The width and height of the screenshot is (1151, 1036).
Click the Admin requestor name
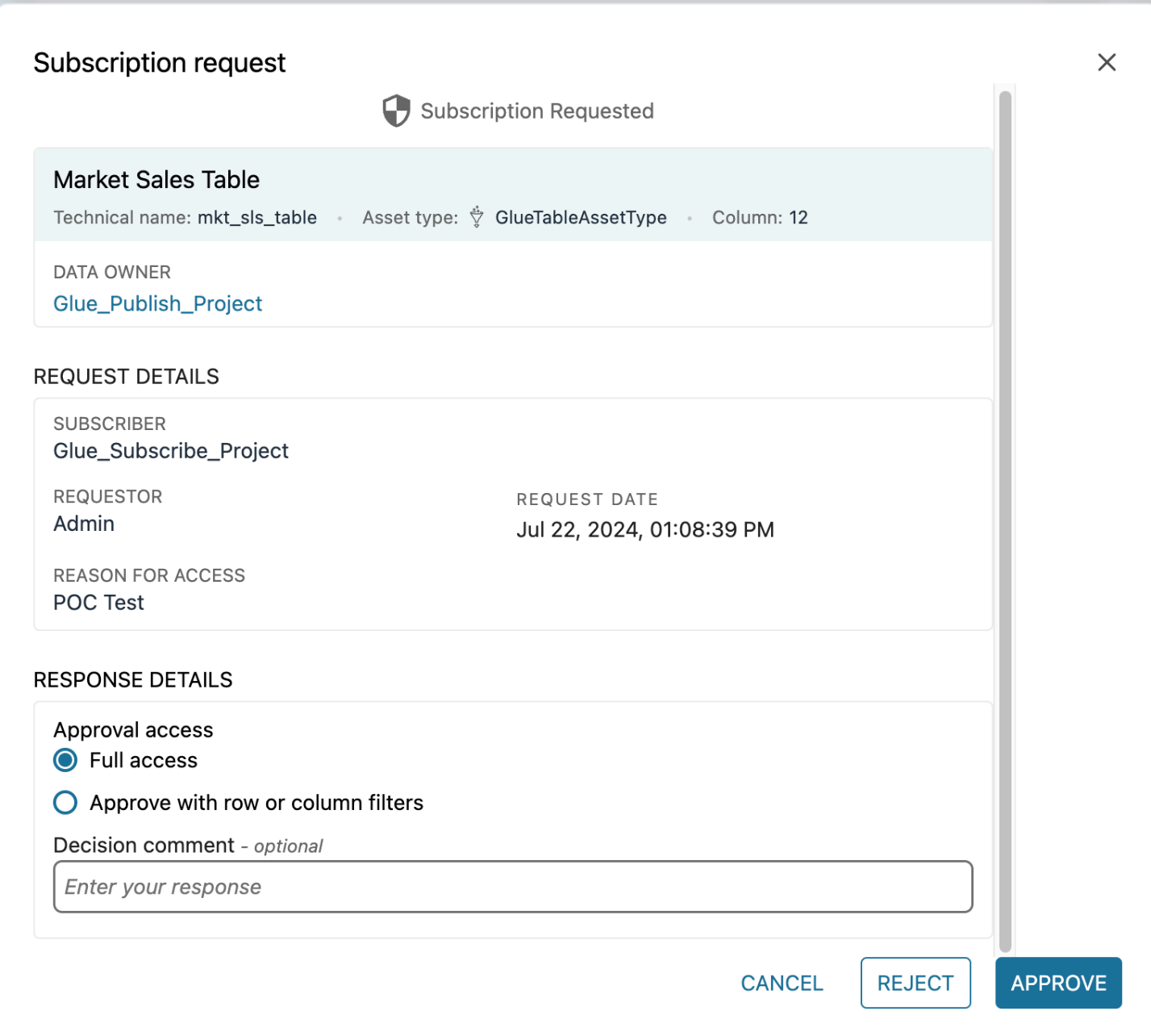coord(84,524)
